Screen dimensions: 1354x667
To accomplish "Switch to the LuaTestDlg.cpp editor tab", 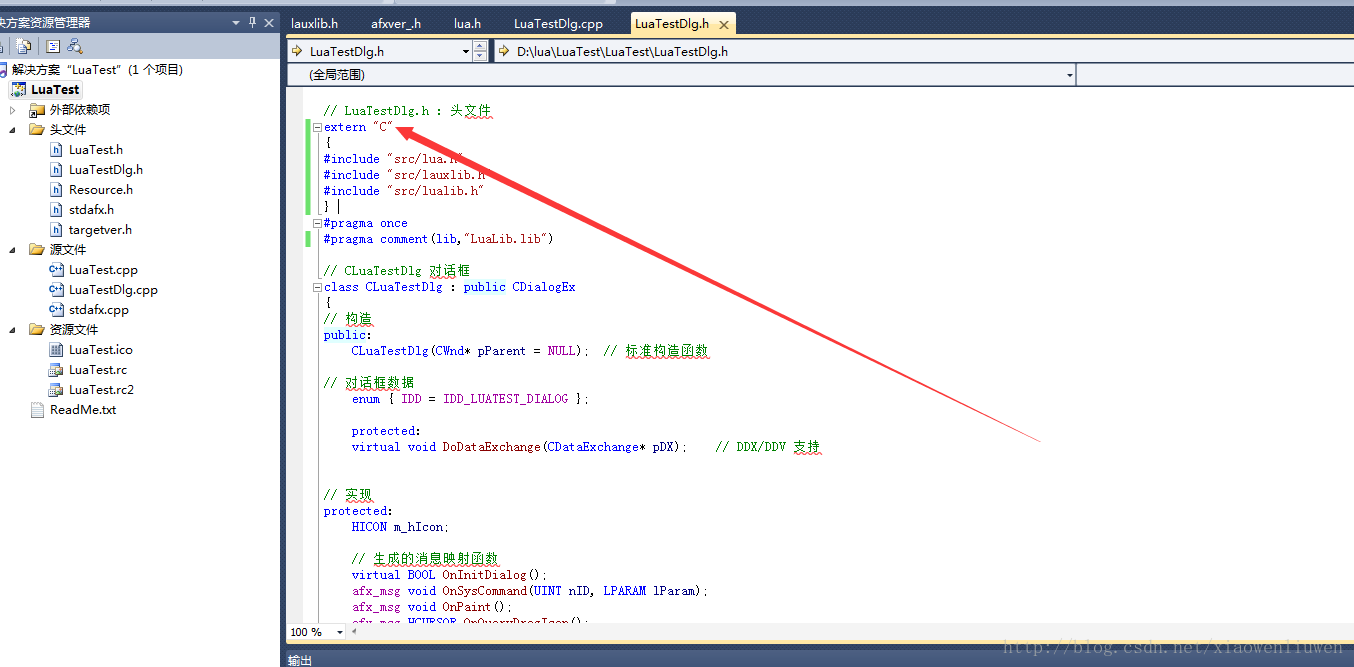I will [559, 23].
